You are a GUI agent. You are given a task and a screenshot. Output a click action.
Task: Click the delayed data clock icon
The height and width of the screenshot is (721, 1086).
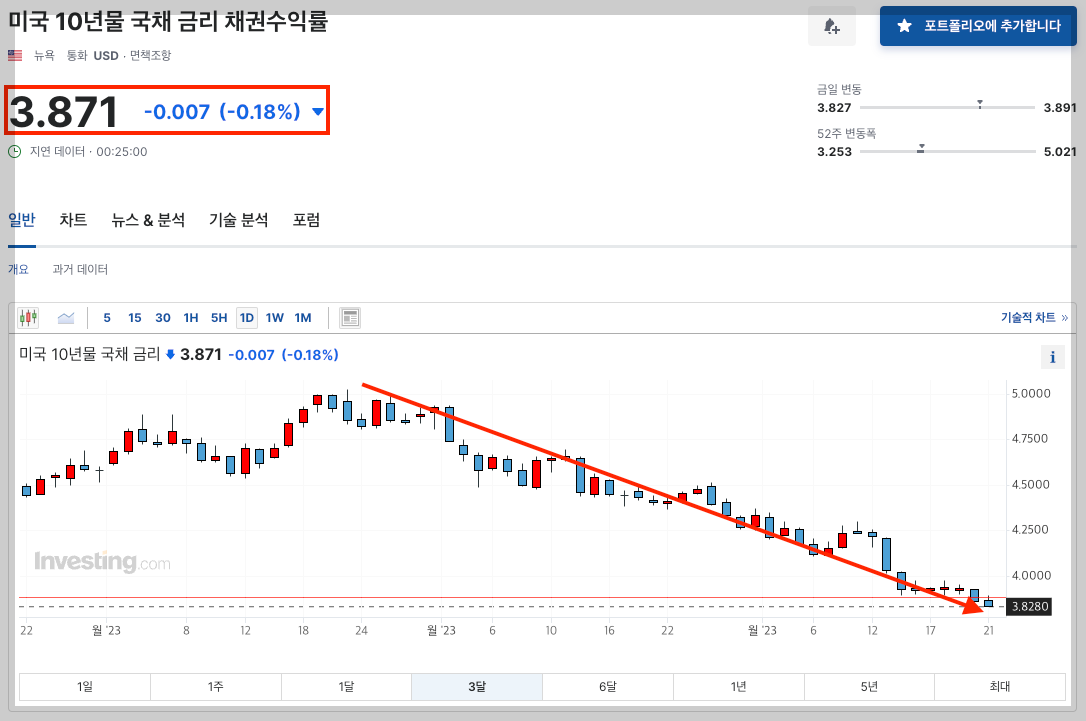pyautogui.click(x=15, y=152)
